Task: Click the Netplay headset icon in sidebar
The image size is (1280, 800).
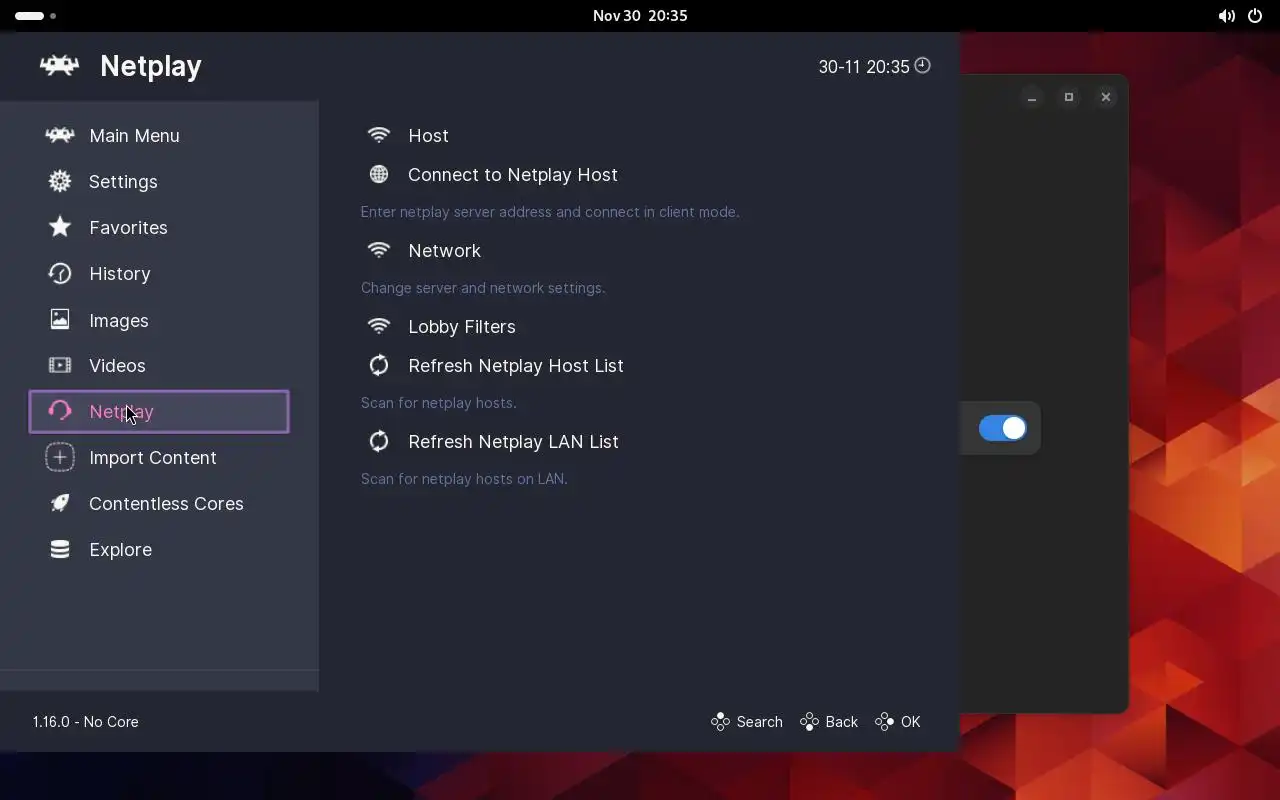Action: (x=60, y=411)
